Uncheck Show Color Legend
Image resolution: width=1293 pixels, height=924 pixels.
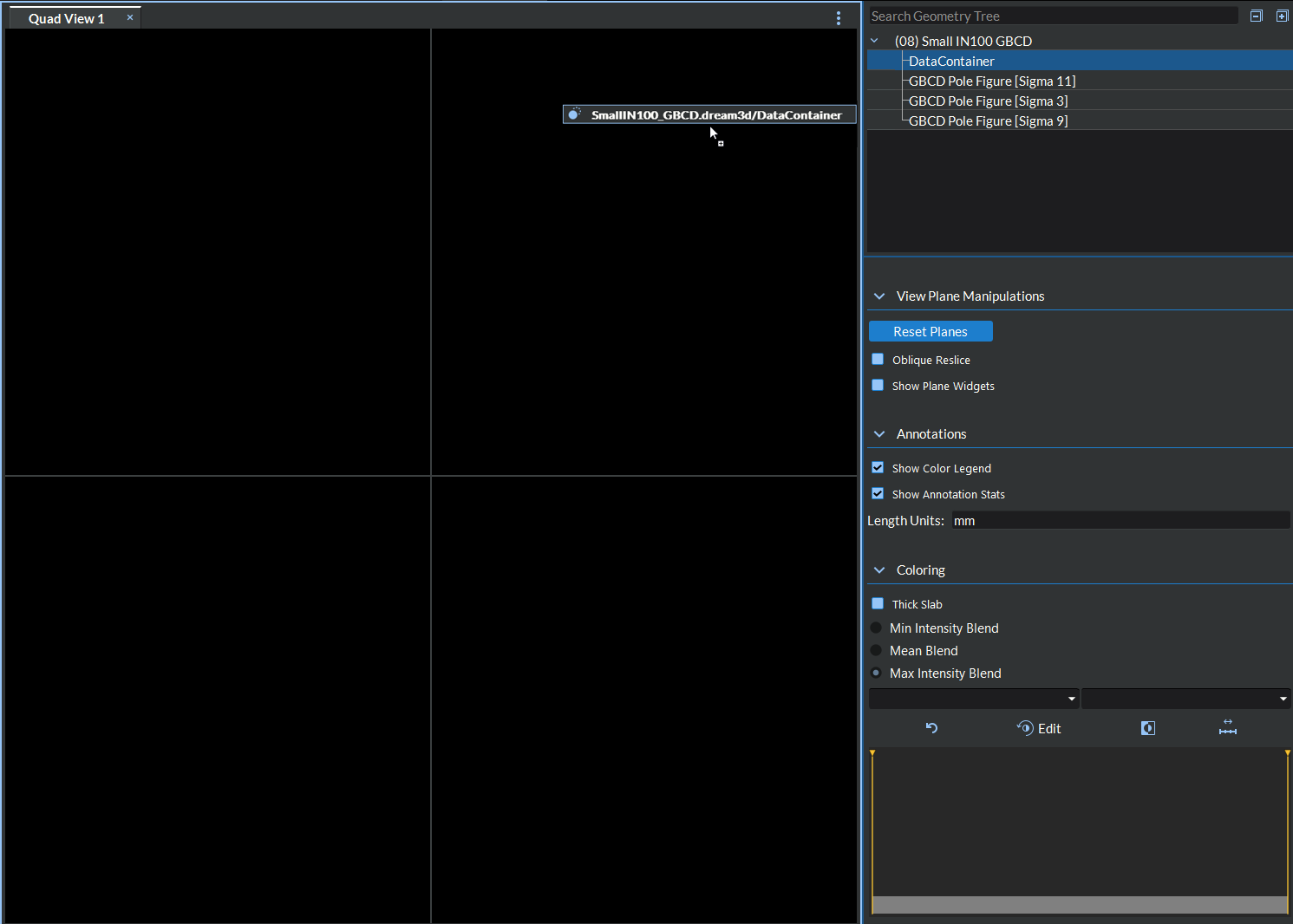(878, 467)
